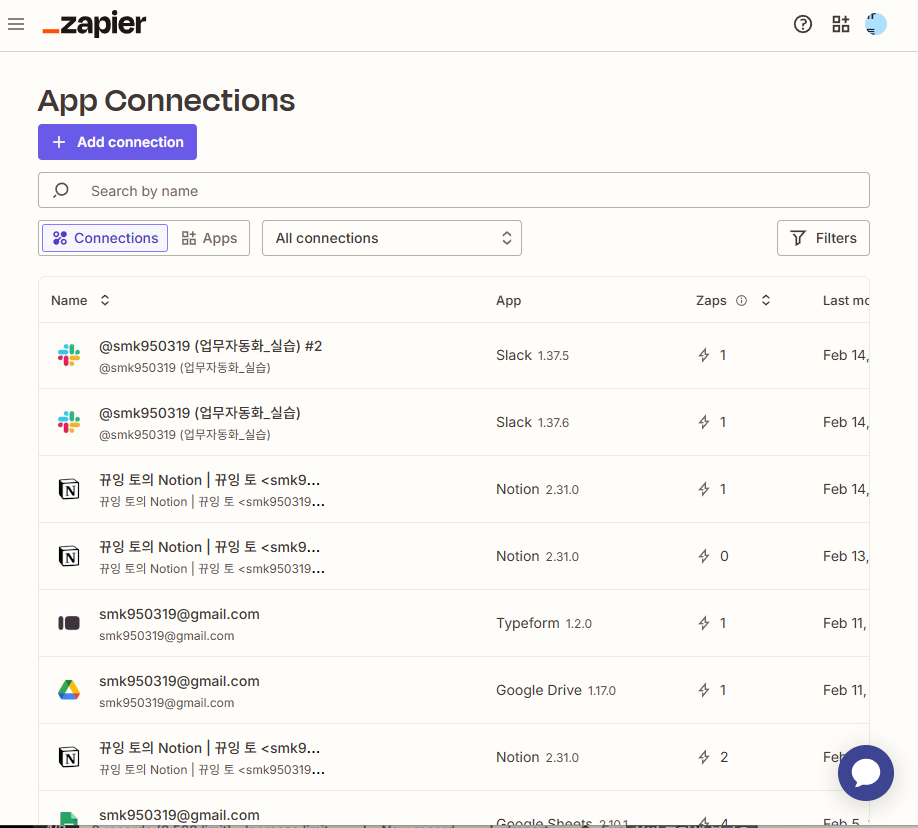The width and height of the screenshot is (918, 828).
Task: Open Google Drive smk950319@gmail.com connection name
Action: click(x=179, y=681)
